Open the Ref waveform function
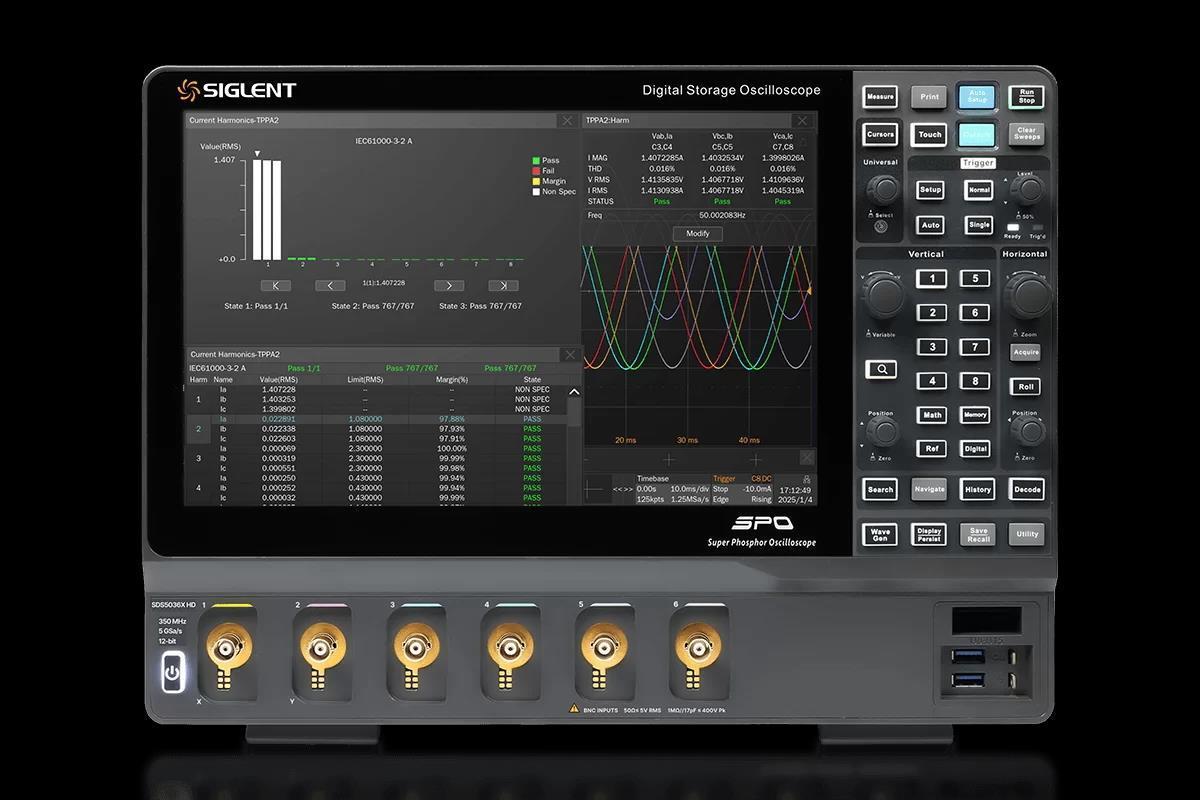 [x=930, y=448]
